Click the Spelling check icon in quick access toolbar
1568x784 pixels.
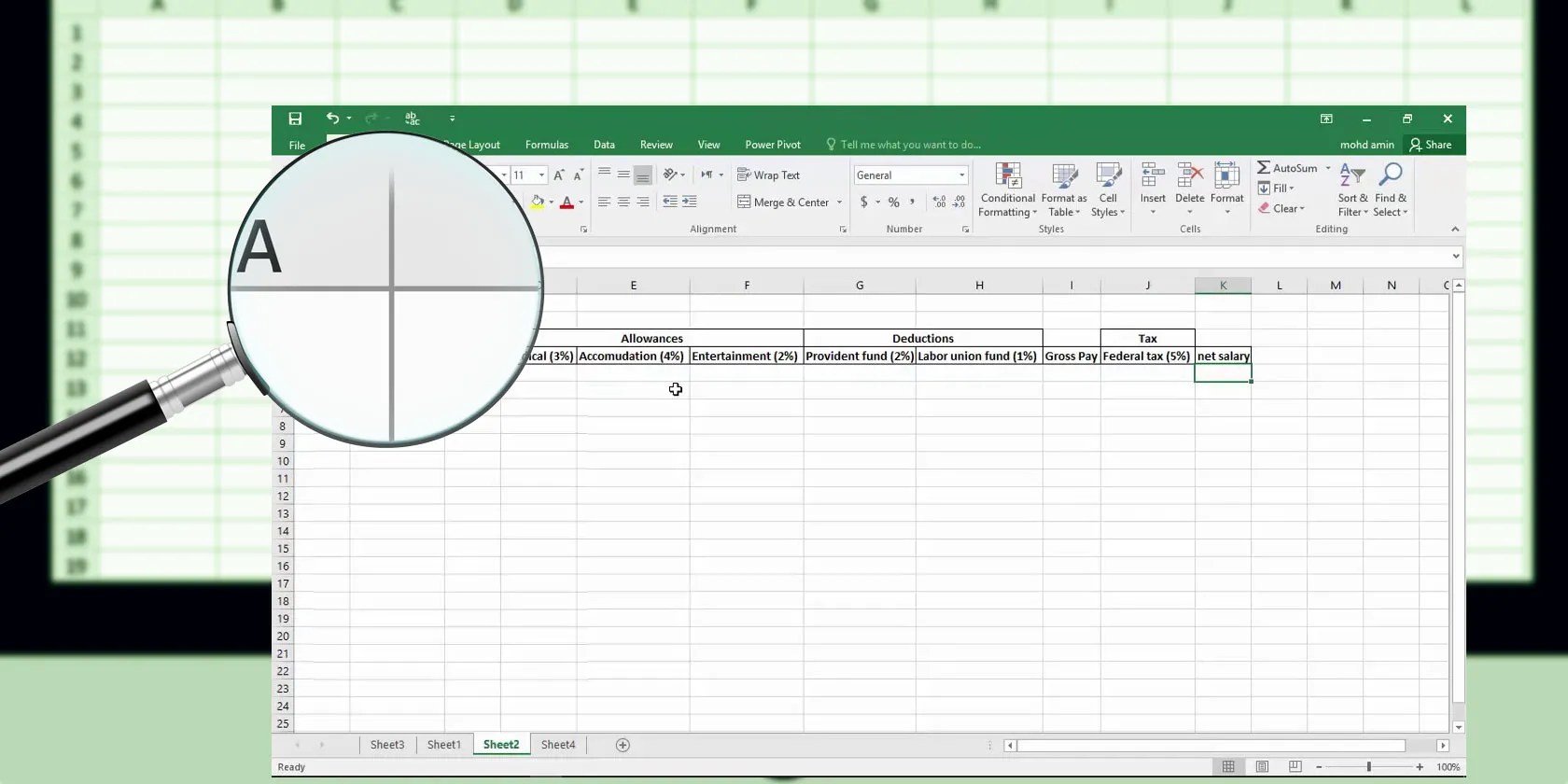coord(413,119)
